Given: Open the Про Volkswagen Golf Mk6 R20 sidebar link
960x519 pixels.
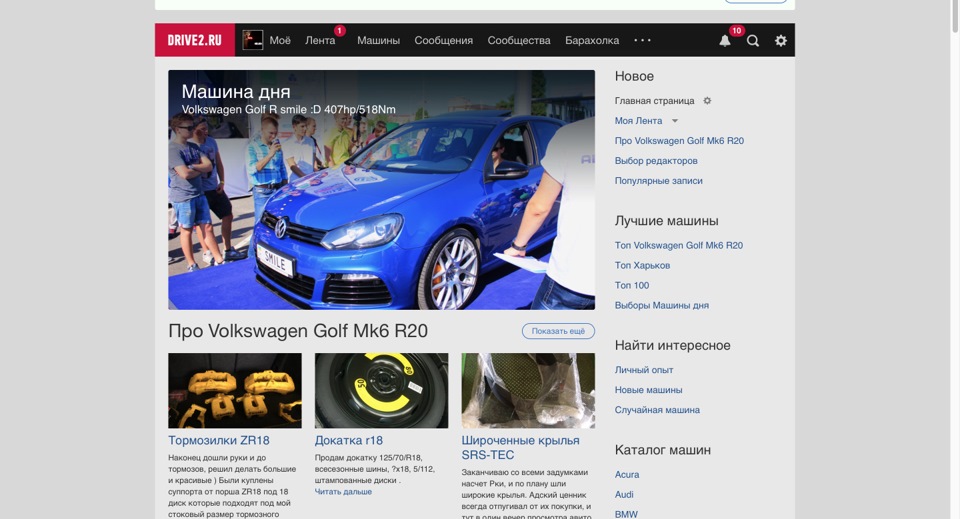Looking at the screenshot, I should pyautogui.click(x=680, y=141).
